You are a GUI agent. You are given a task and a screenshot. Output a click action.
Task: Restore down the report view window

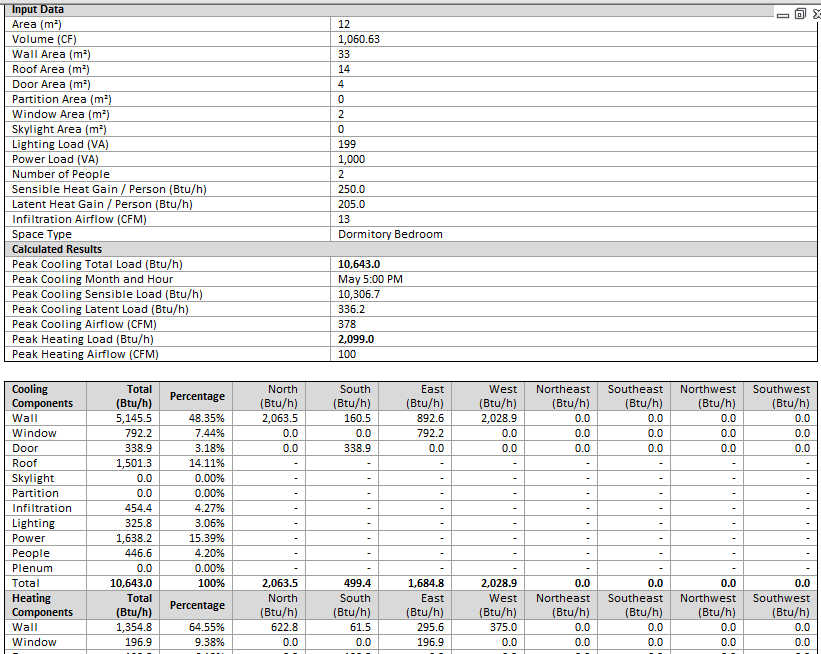click(x=800, y=14)
